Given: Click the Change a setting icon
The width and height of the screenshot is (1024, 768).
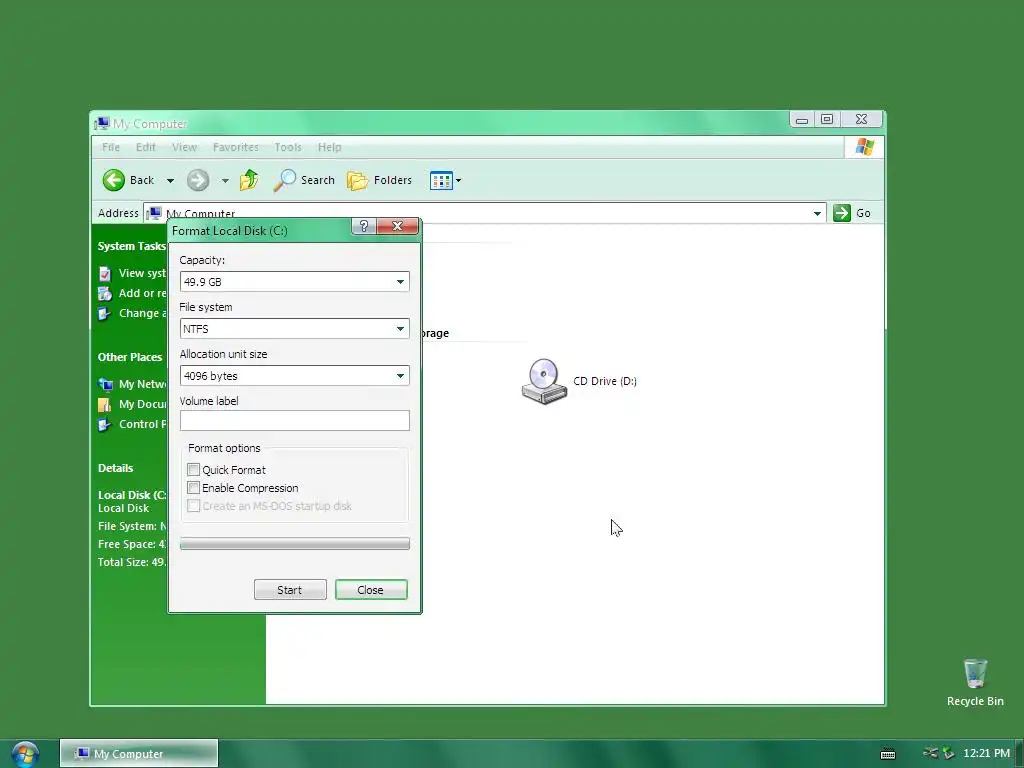Looking at the screenshot, I should (104, 314).
